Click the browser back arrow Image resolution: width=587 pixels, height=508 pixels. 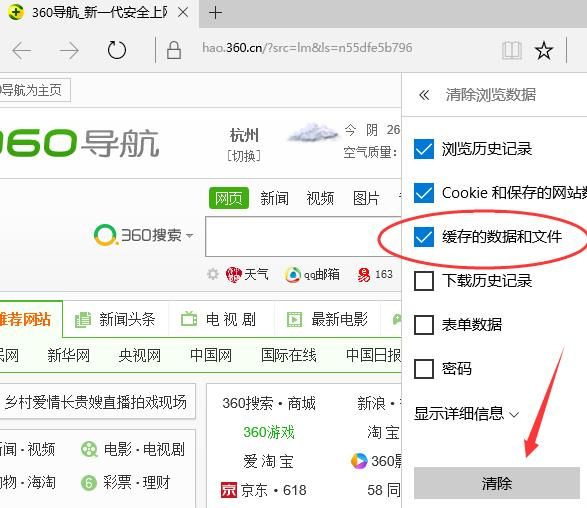click(21, 50)
